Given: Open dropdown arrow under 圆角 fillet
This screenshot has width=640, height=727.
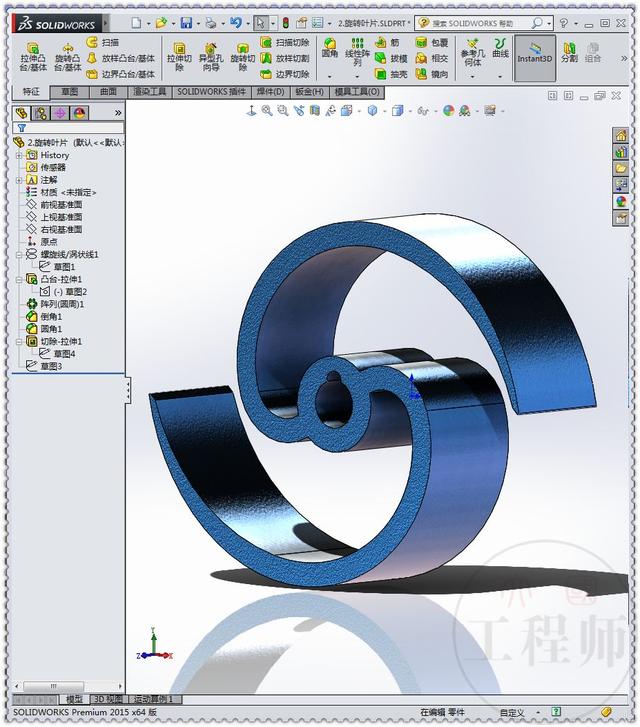Looking at the screenshot, I should 330,76.
